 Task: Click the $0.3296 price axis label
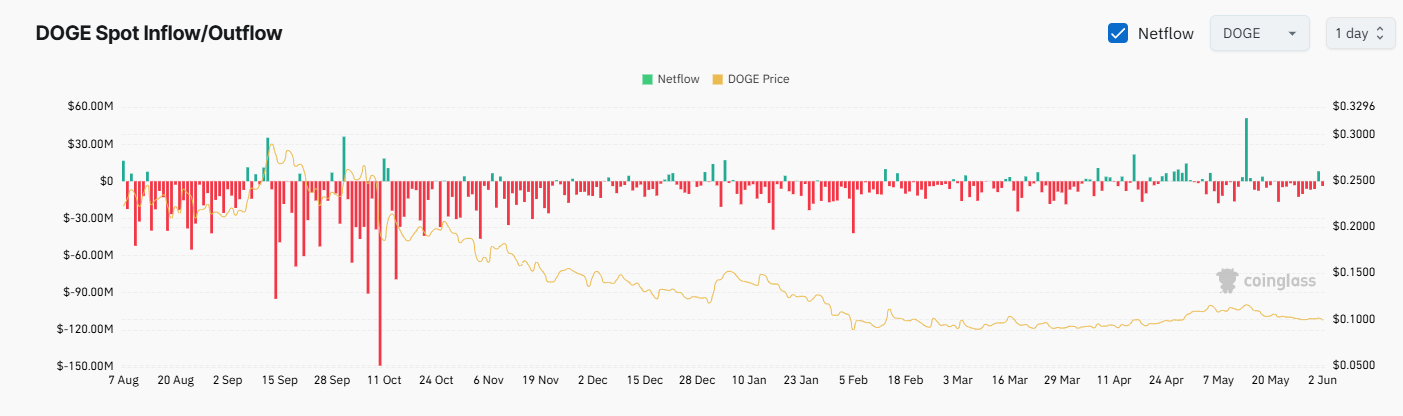[x=1354, y=106]
